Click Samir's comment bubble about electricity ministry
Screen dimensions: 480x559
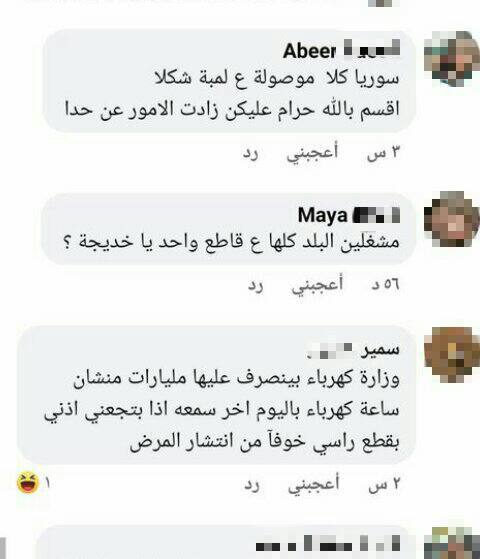pos(216,394)
